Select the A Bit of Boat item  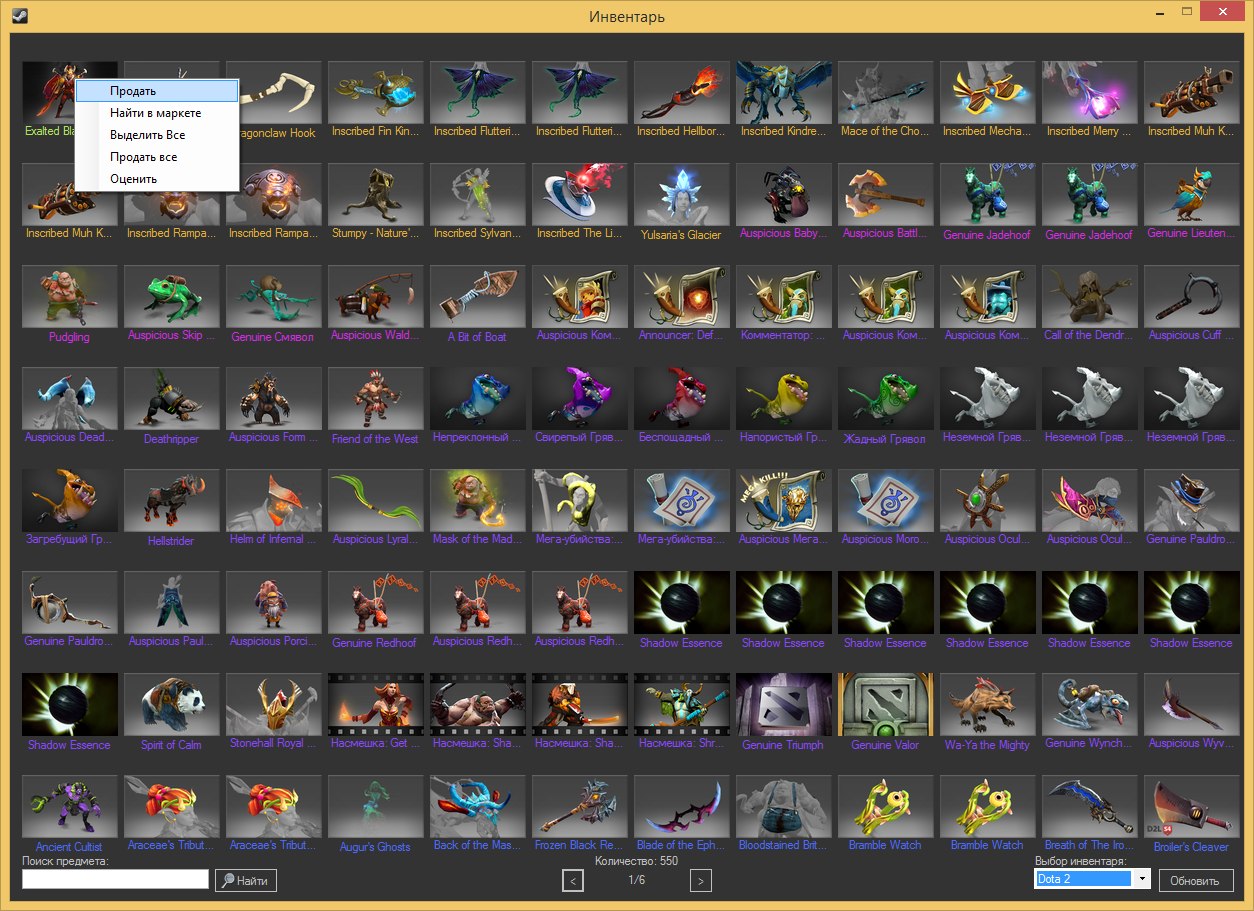(x=478, y=297)
